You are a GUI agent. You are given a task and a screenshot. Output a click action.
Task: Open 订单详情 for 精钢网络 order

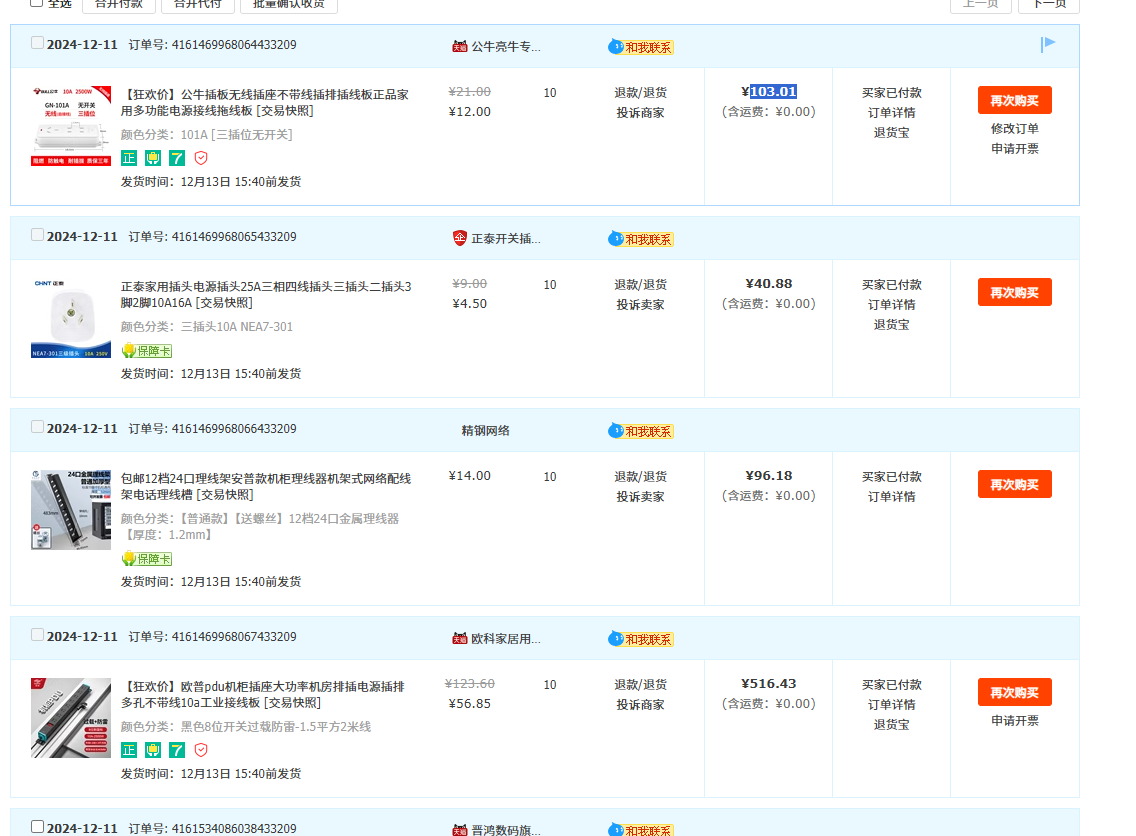pyautogui.click(x=891, y=497)
